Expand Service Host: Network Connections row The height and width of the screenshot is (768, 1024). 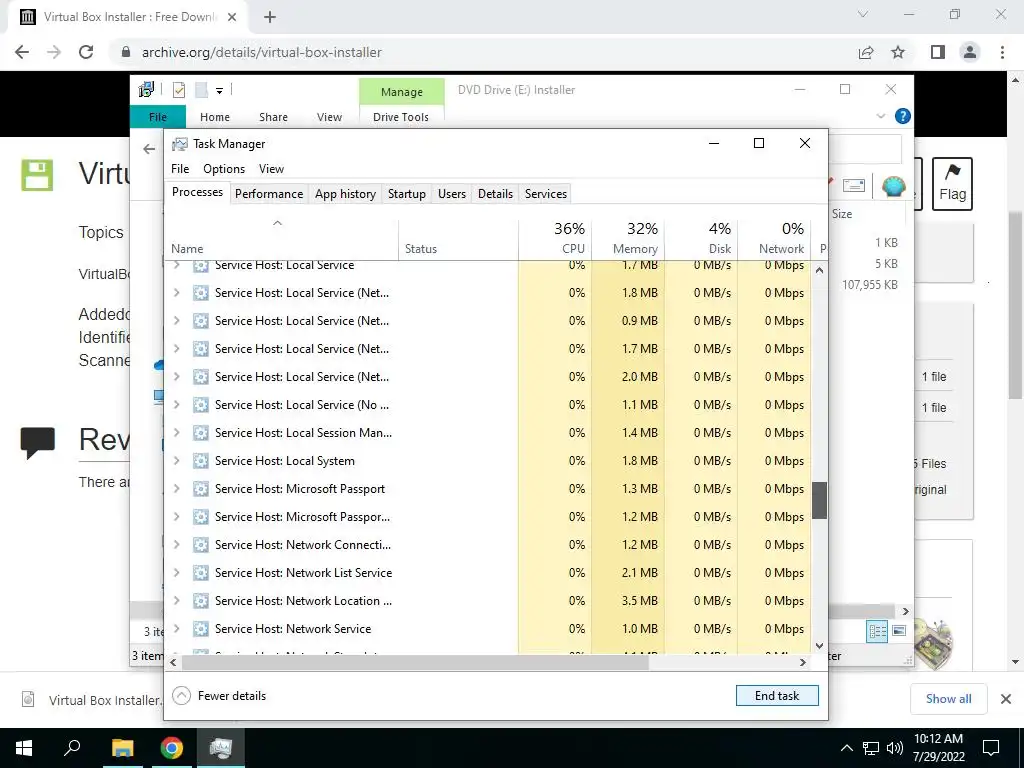click(176, 545)
